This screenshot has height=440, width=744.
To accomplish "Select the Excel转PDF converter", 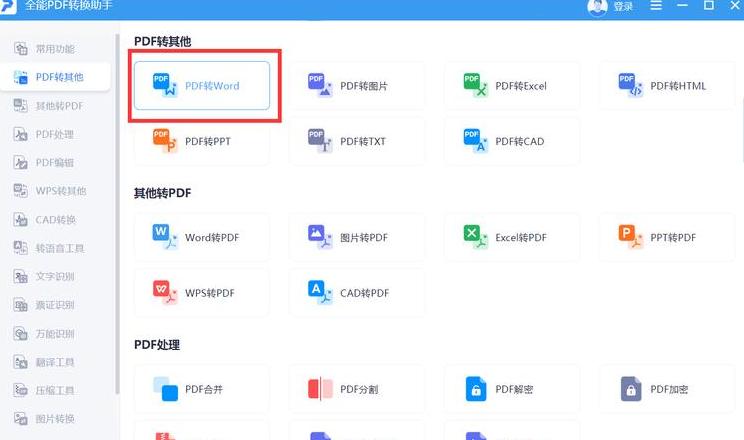I will coord(512,237).
